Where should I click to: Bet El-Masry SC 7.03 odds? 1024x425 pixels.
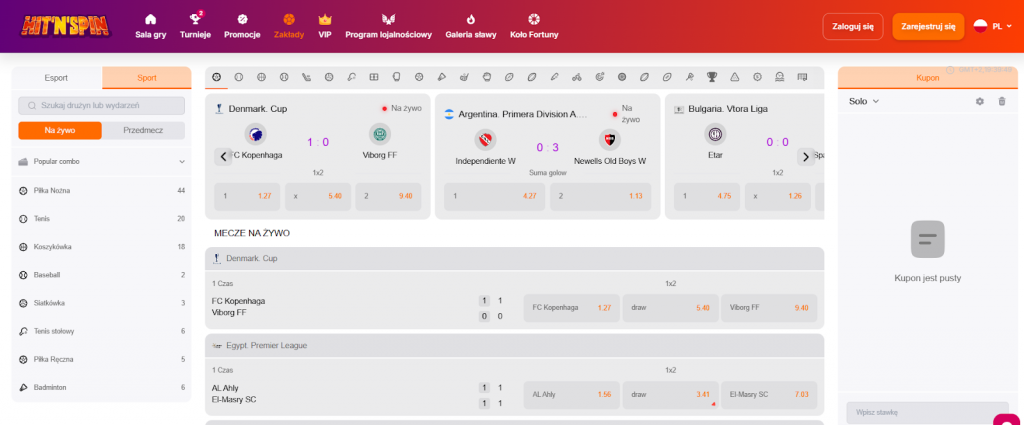(769, 394)
